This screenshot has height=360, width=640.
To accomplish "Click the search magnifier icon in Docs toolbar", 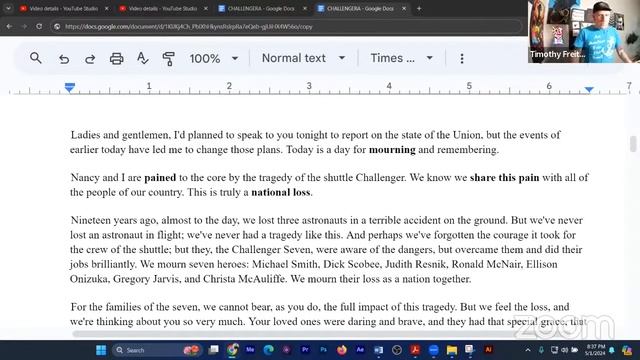I will click(x=36, y=58).
